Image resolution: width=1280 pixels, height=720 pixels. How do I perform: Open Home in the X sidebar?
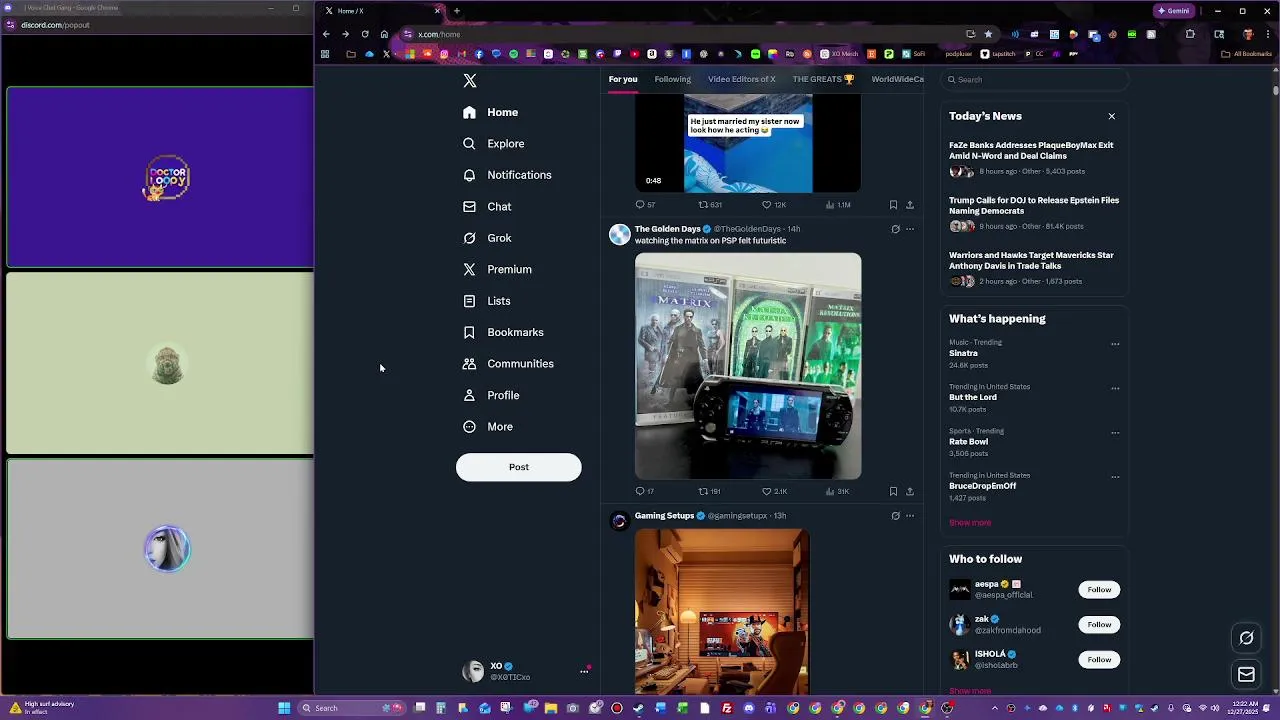coord(491,112)
